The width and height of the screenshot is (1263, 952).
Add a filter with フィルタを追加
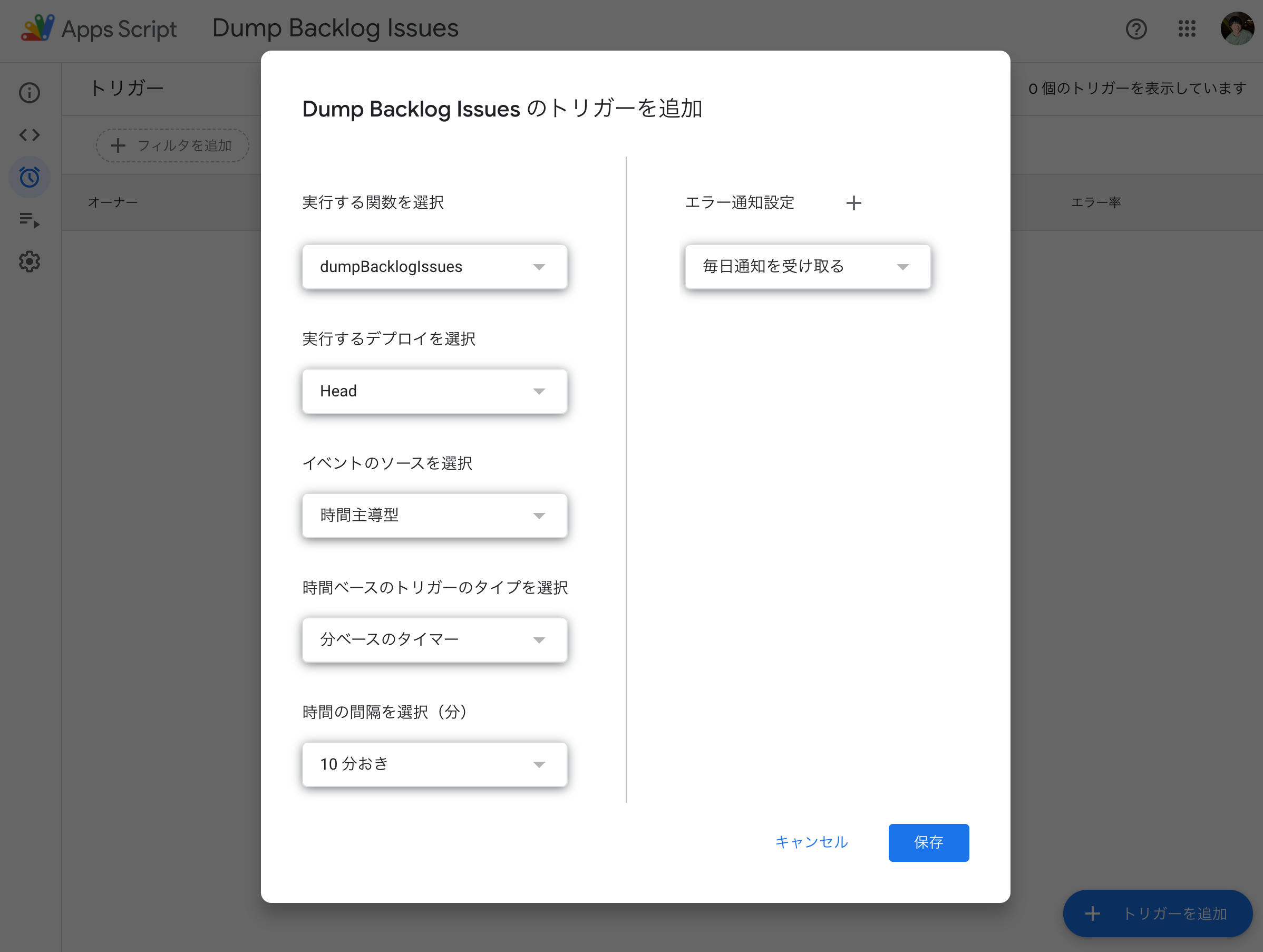point(172,145)
